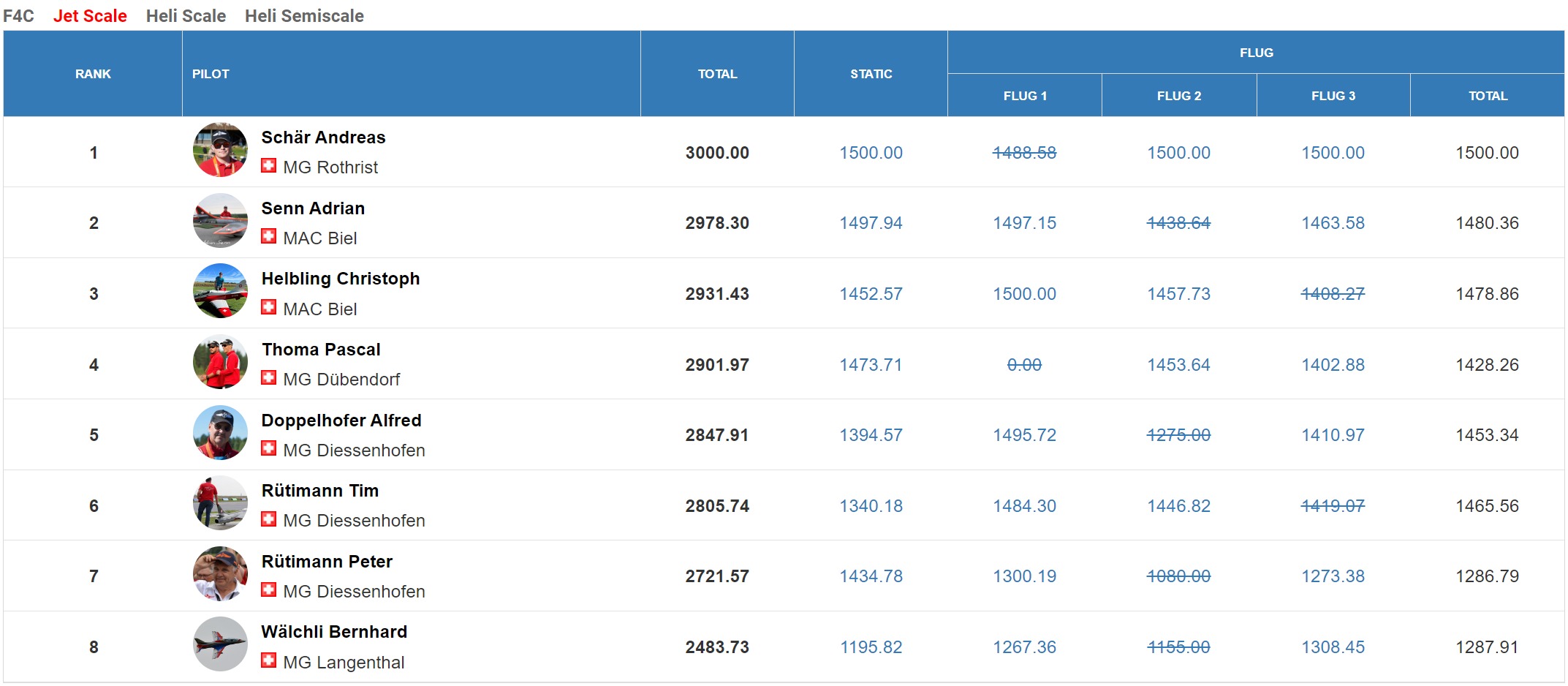Viewport: 1568px width, 686px height.
Task: Click Swiss flag next to MG Rothrist
Action: click(269, 166)
